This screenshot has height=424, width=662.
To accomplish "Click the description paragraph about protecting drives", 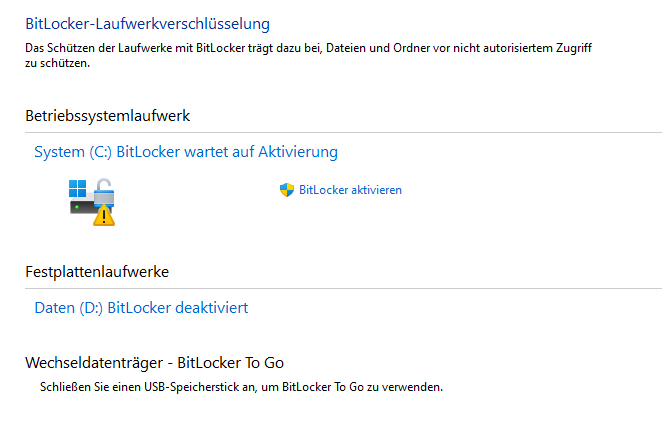I will (308, 55).
